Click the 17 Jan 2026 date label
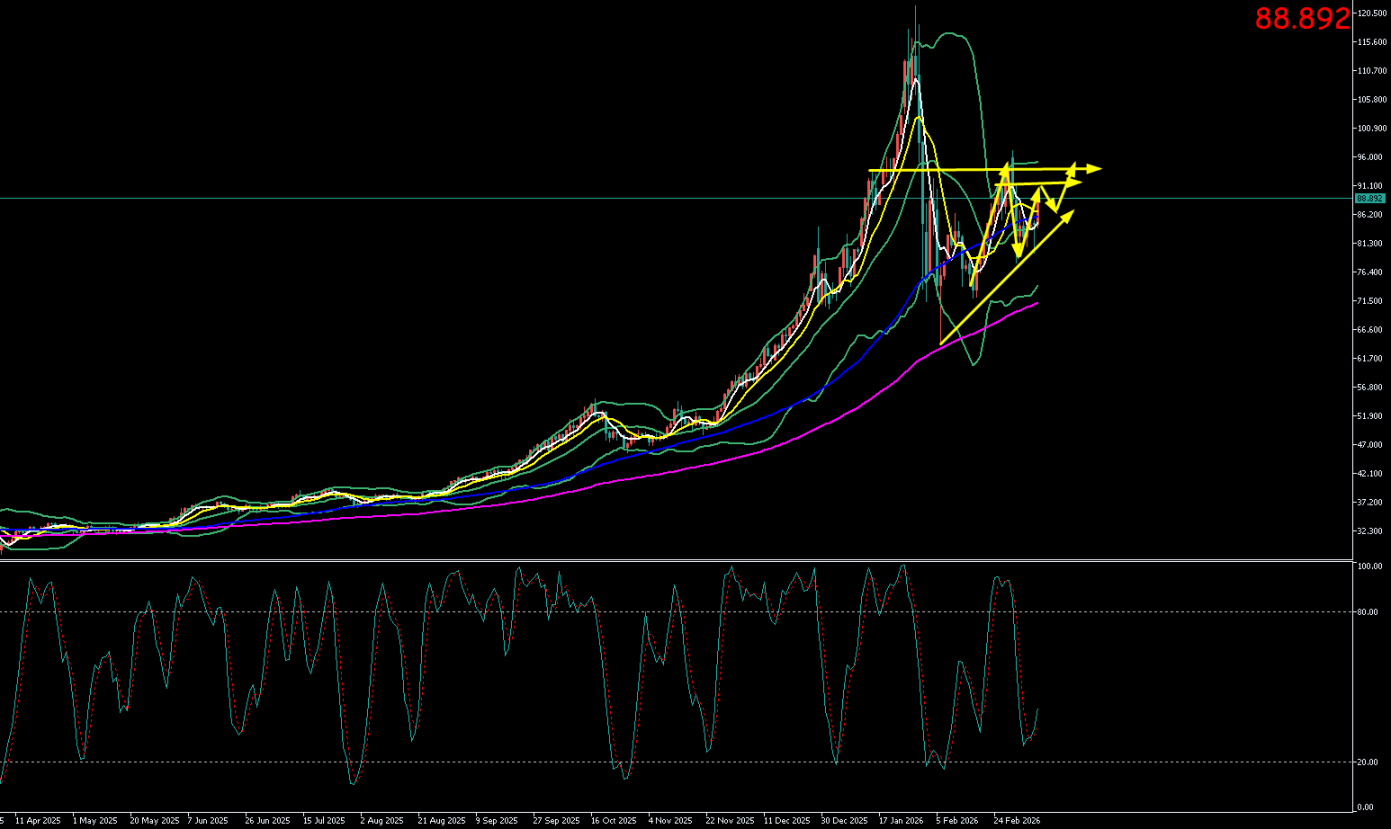 tap(901, 820)
